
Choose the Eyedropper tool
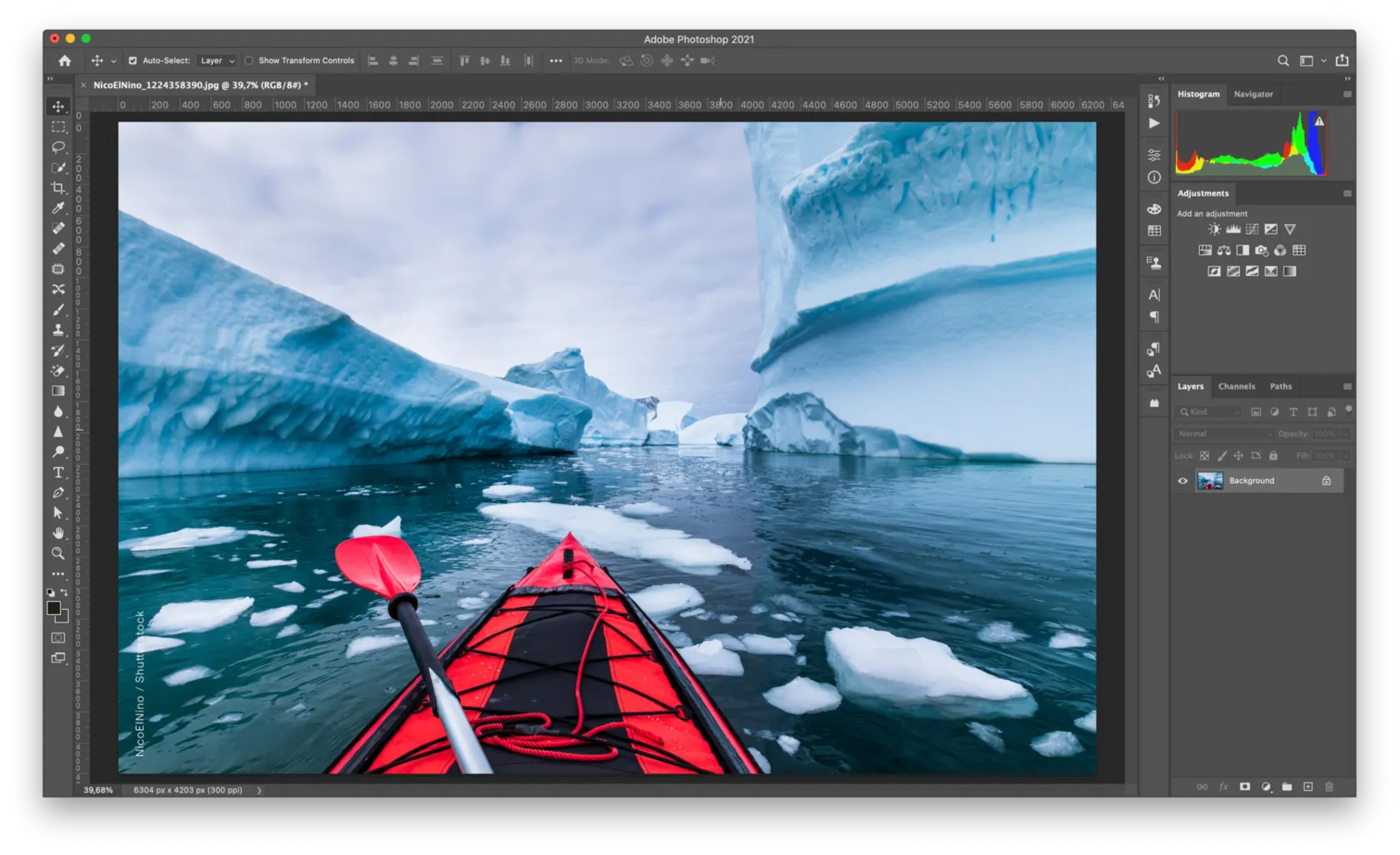tap(58, 207)
